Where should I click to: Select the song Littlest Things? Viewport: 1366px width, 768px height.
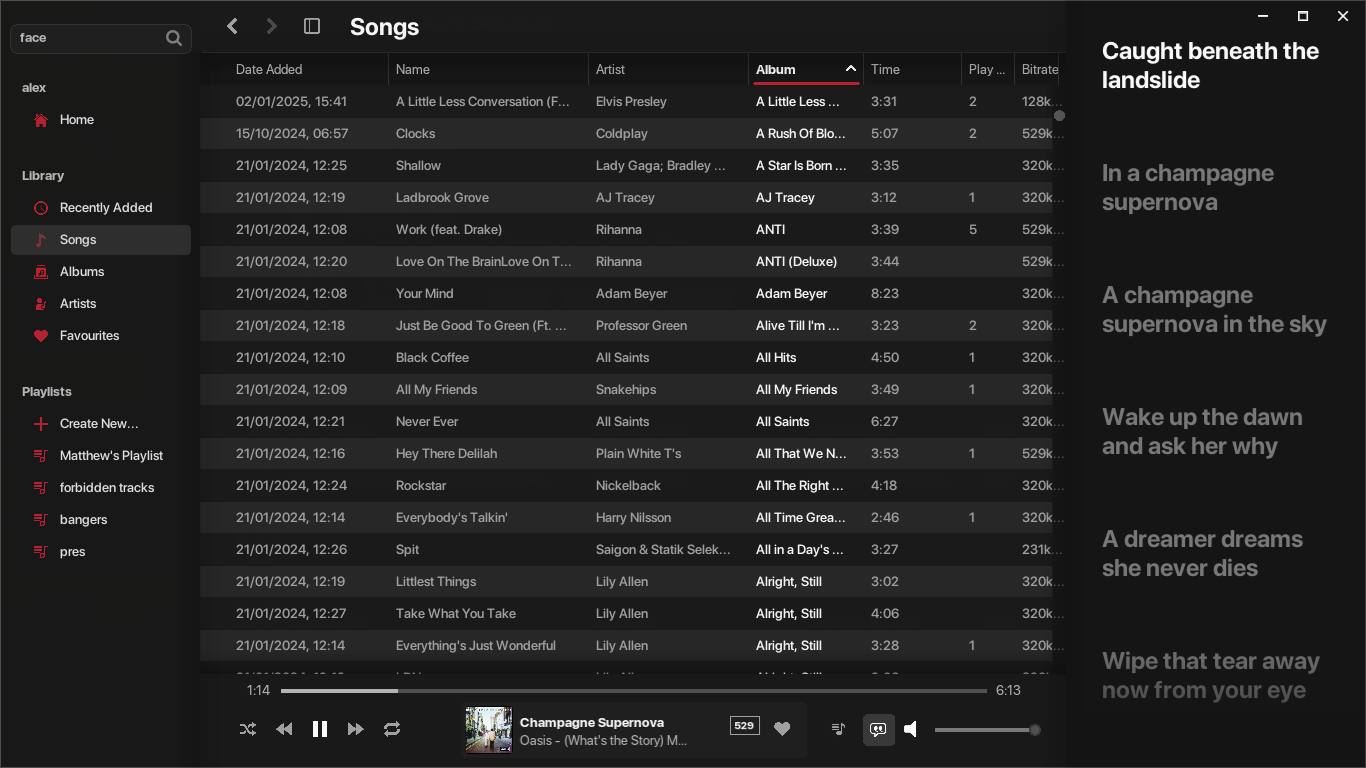[626, 582]
